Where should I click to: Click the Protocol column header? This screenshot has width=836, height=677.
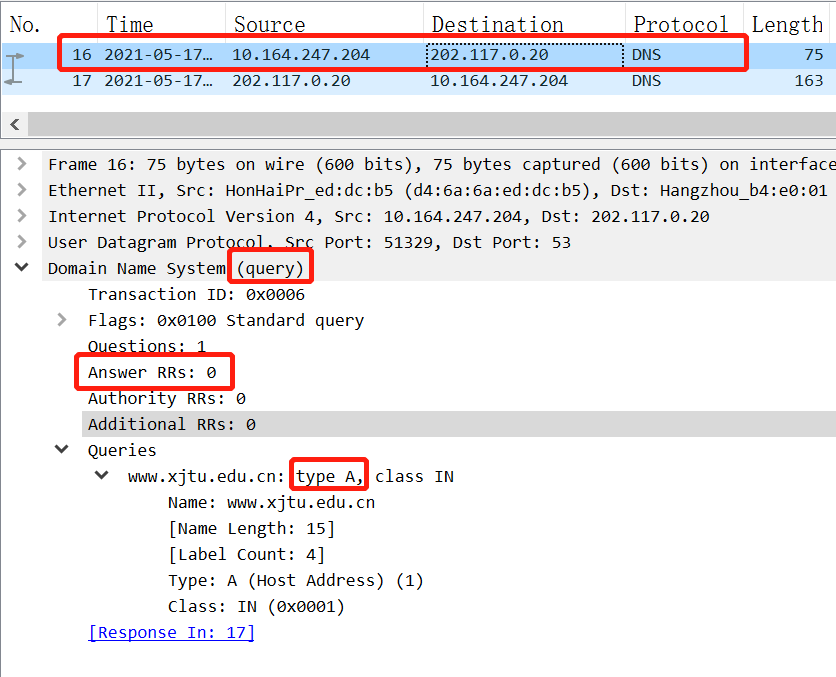pyautogui.click(x=681, y=23)
